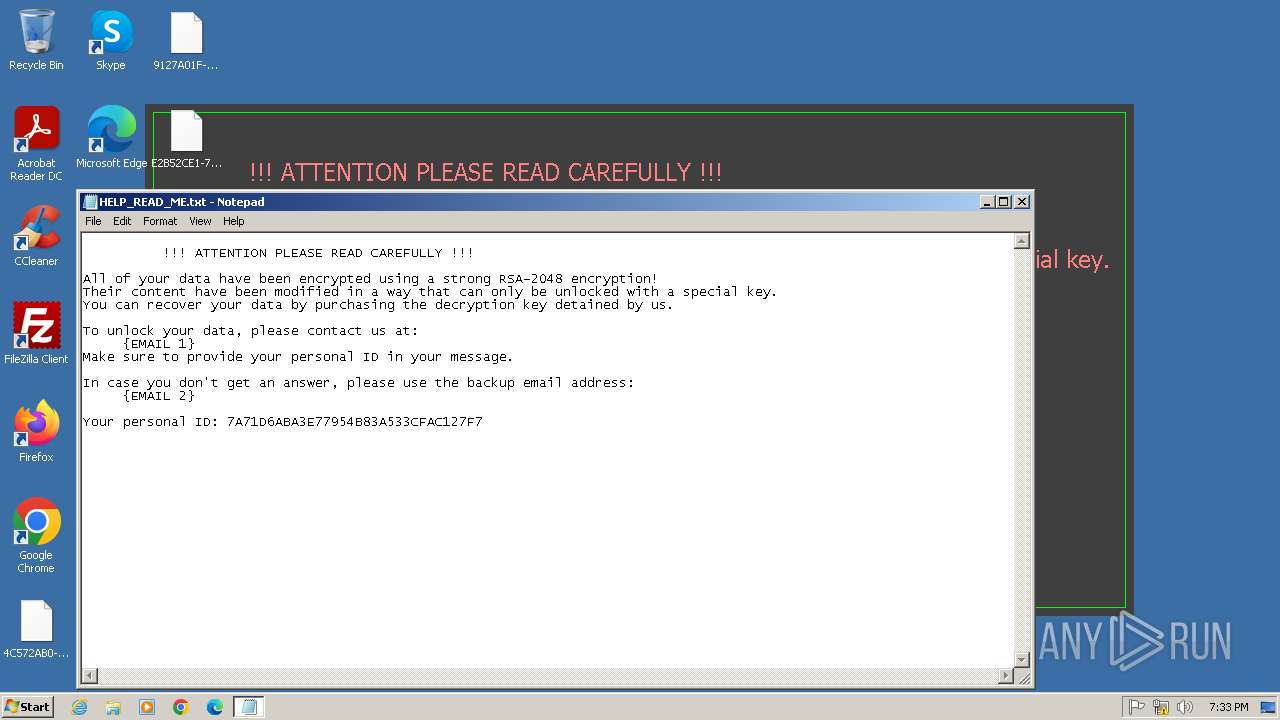Open the Start menu
1280x720 pixels.
pos(28,707)
